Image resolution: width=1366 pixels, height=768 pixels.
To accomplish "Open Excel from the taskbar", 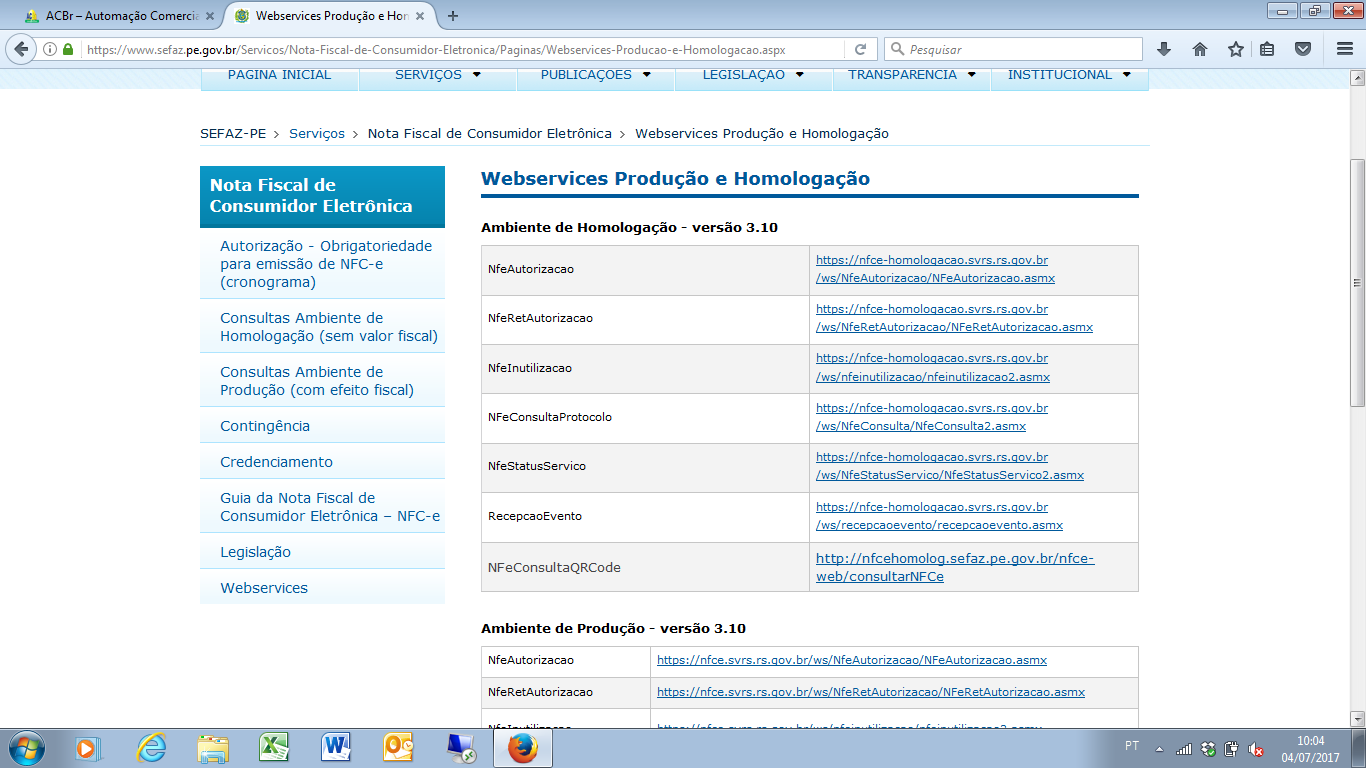I will point(274,748).
